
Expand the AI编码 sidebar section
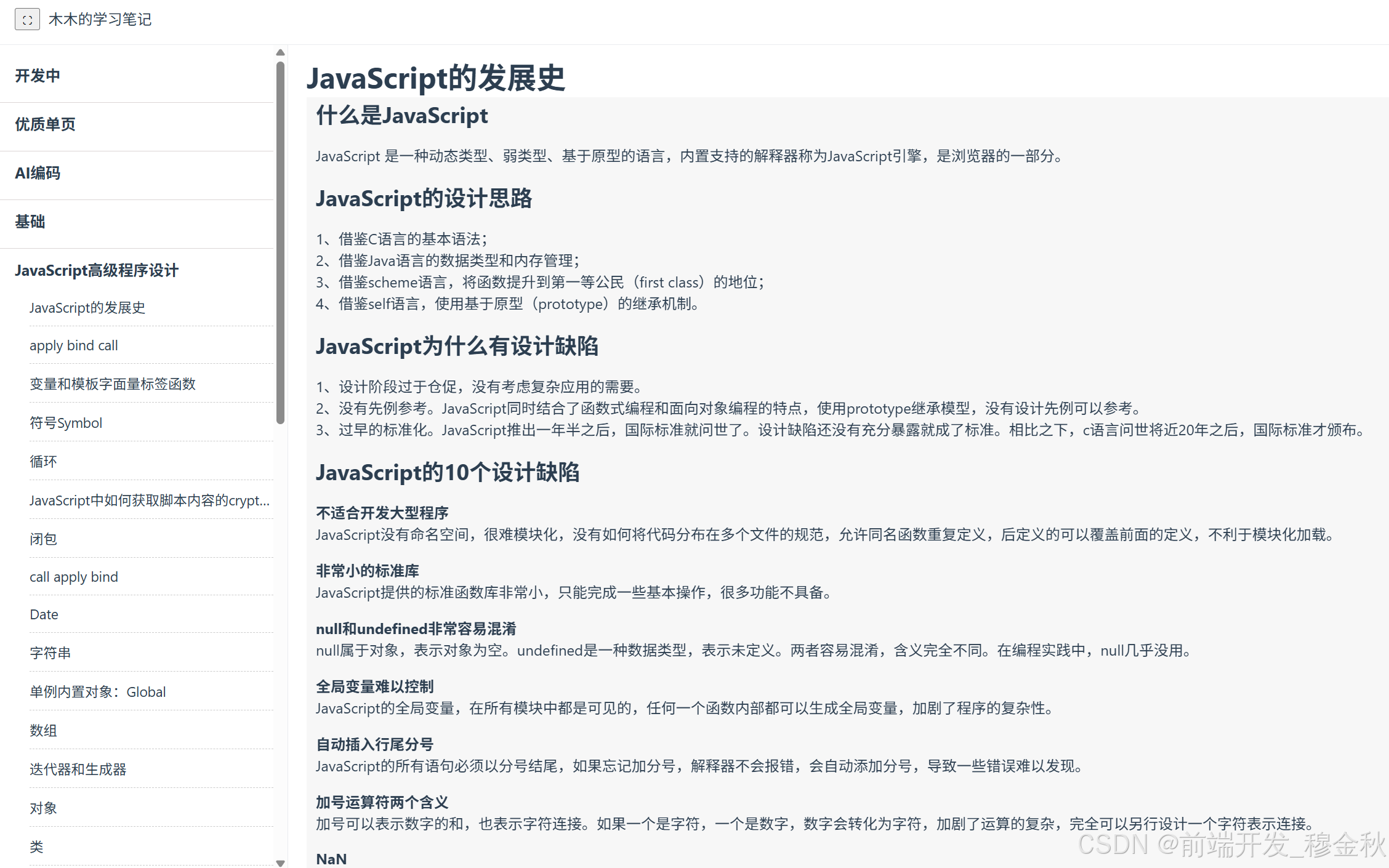38,173
